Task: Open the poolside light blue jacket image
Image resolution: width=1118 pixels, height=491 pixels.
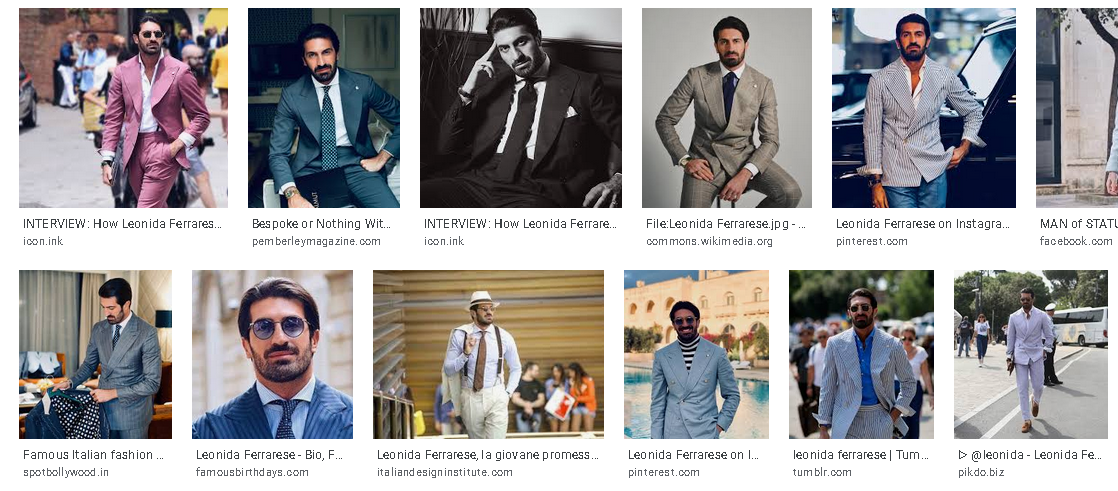Action: 697,354
